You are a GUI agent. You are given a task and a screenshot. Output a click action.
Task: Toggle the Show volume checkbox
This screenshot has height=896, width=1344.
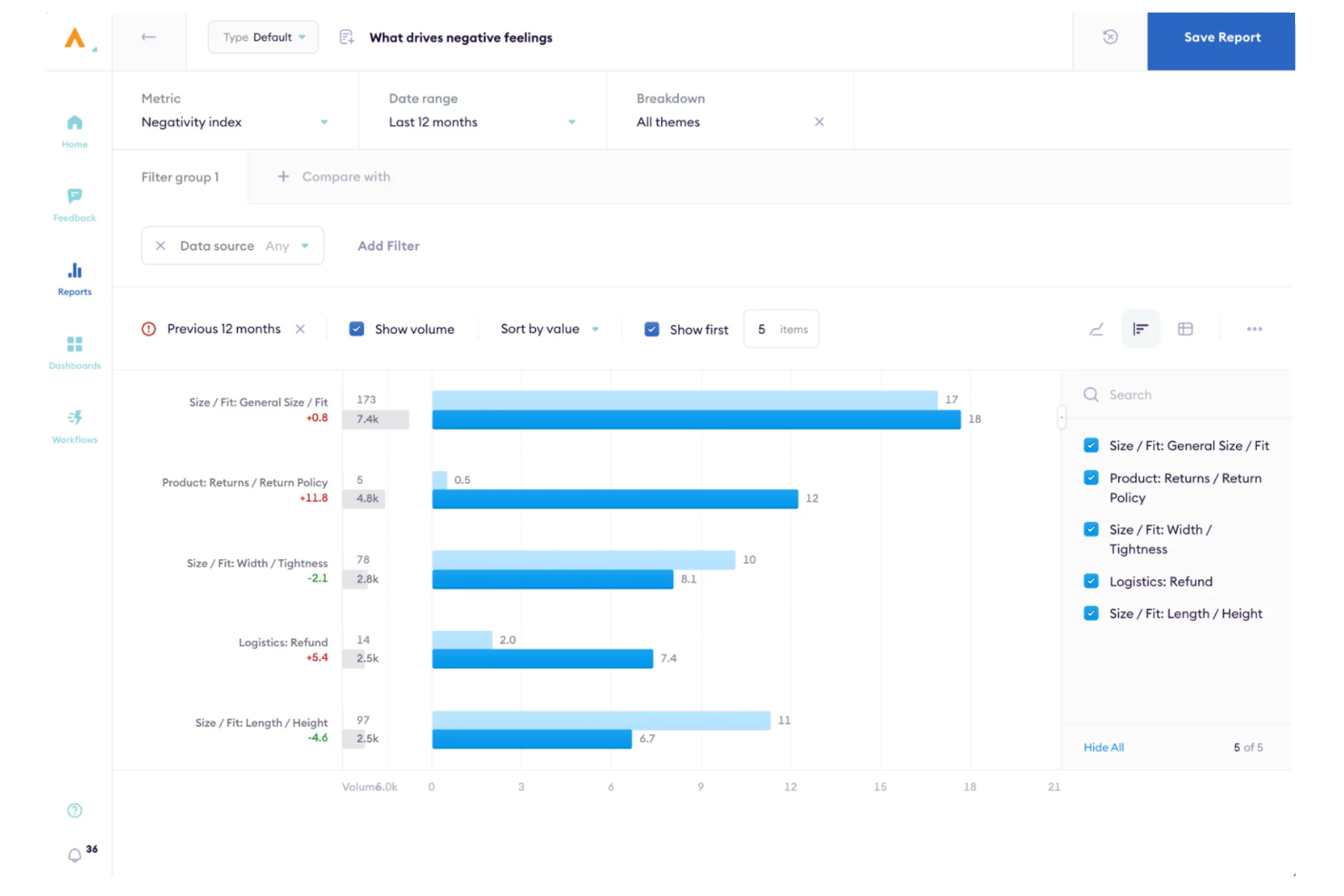click(x=356, y=329)
